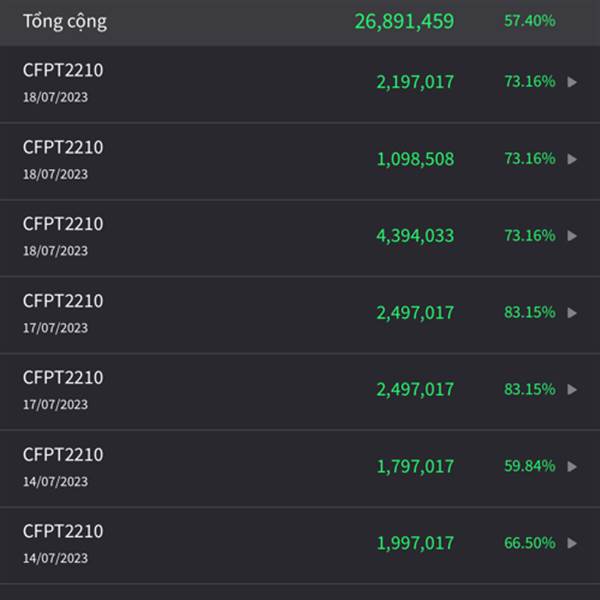The height and width of the screenshot is (600, 600).
Task: Tap the arrow beside 66.50%
Action: 572,543
